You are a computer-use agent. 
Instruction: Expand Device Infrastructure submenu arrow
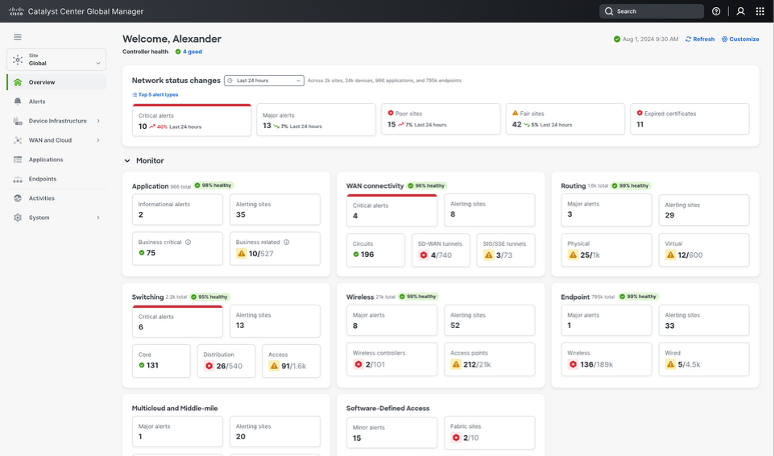tap(98, 121)
